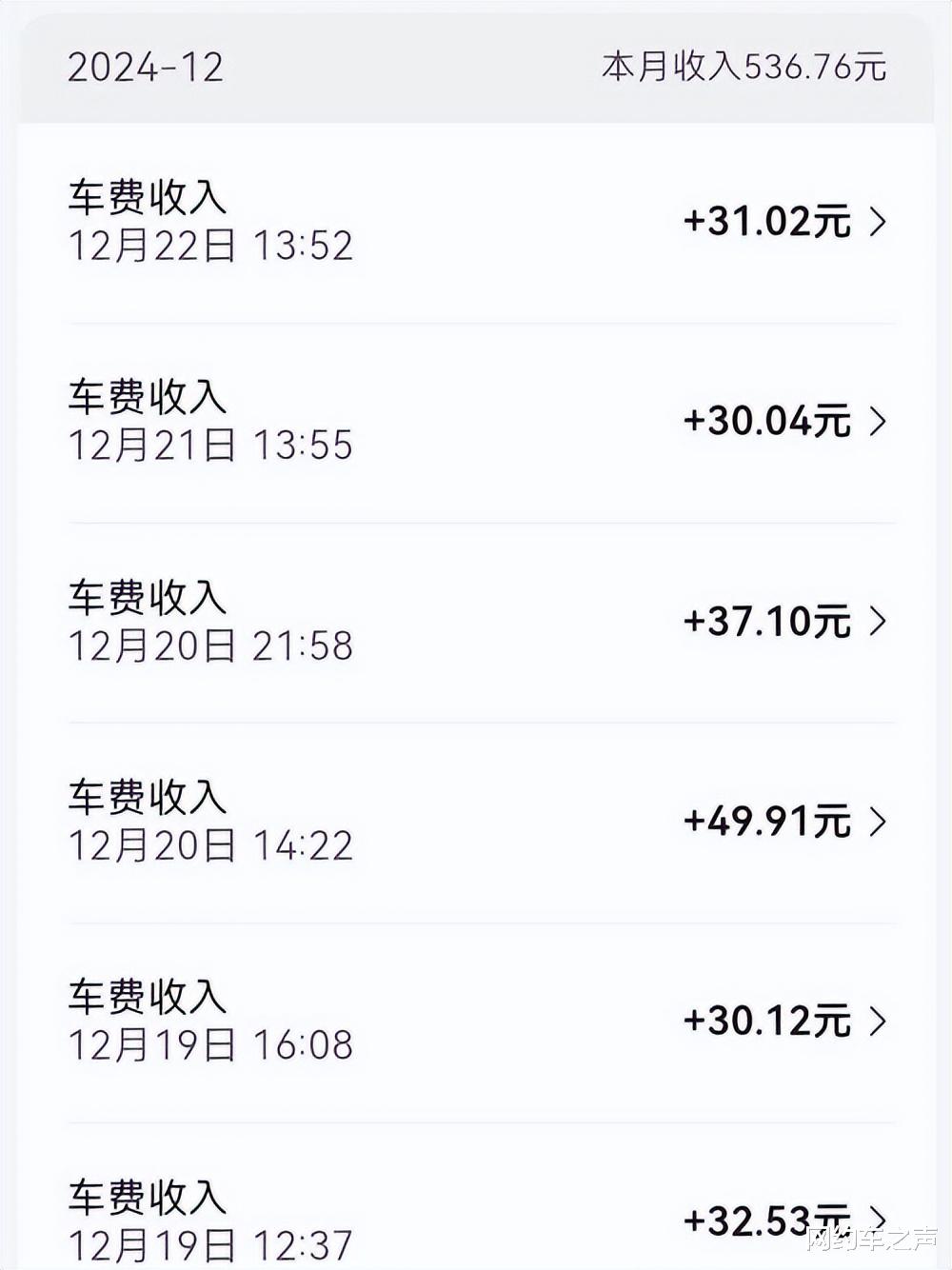Tap the 12月19日 12:37 timestamp

tap(209, 1244)
